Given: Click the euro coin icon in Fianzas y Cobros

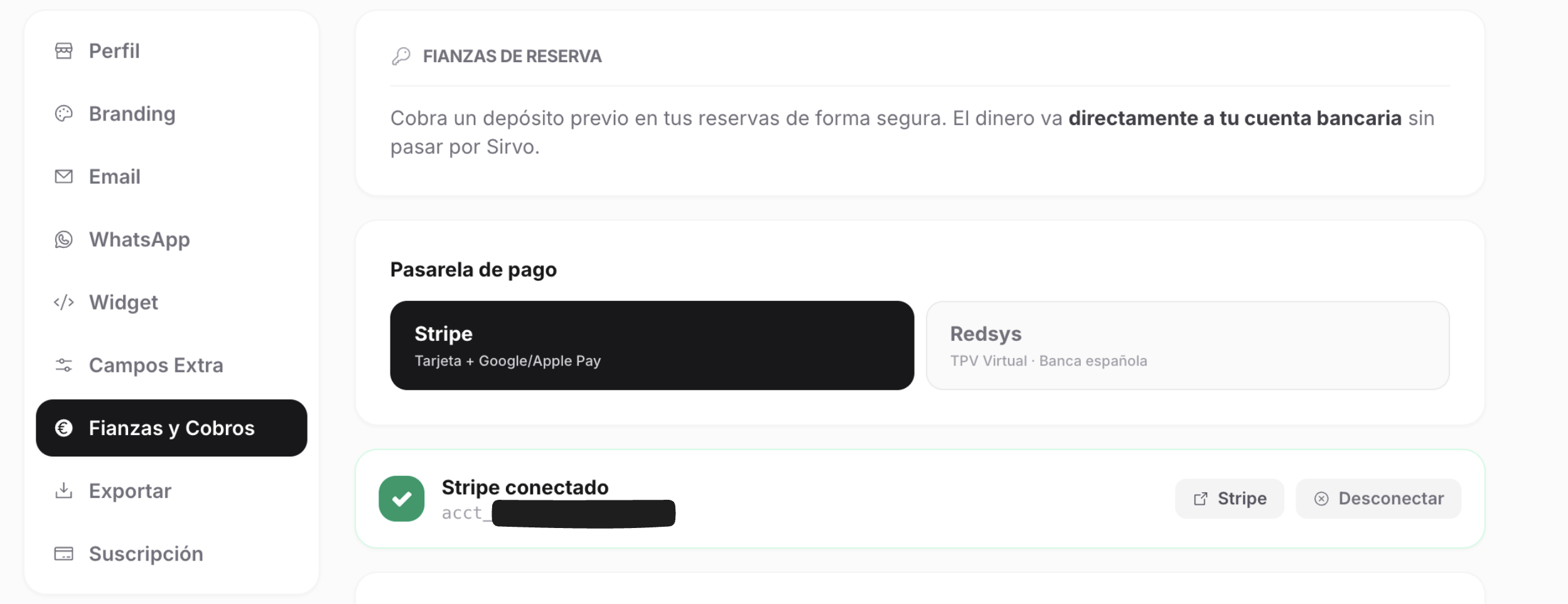Looking at the screenshot, I should [63, 428].
